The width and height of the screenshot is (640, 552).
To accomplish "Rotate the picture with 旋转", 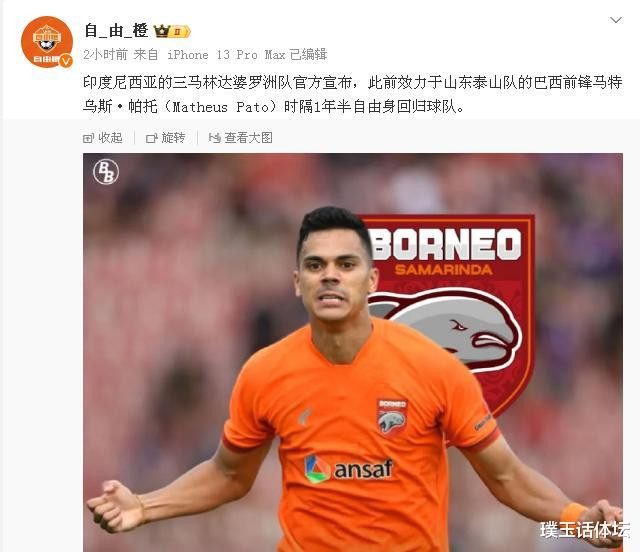I will [166, 138].
